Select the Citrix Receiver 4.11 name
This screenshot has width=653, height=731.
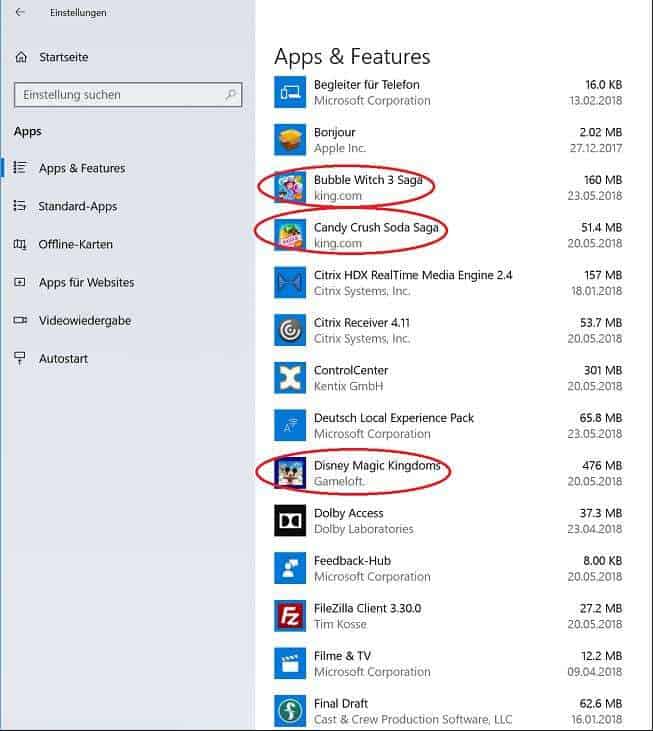pyautogui.click(x=362, y=323)
